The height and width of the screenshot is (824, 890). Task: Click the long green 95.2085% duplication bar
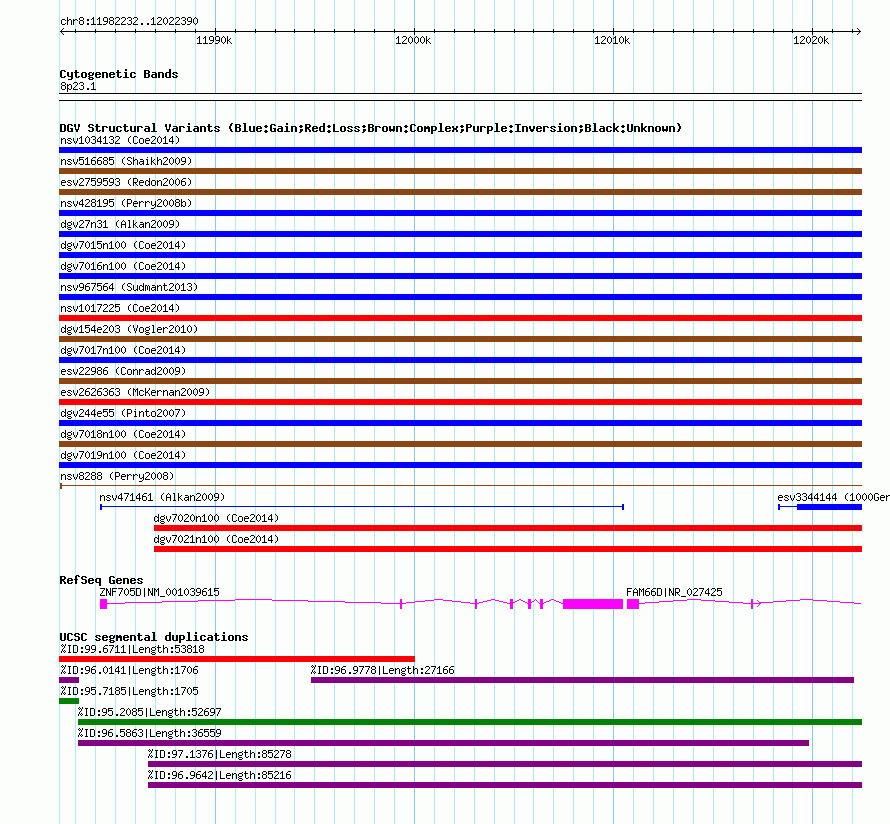click(470, 722)
